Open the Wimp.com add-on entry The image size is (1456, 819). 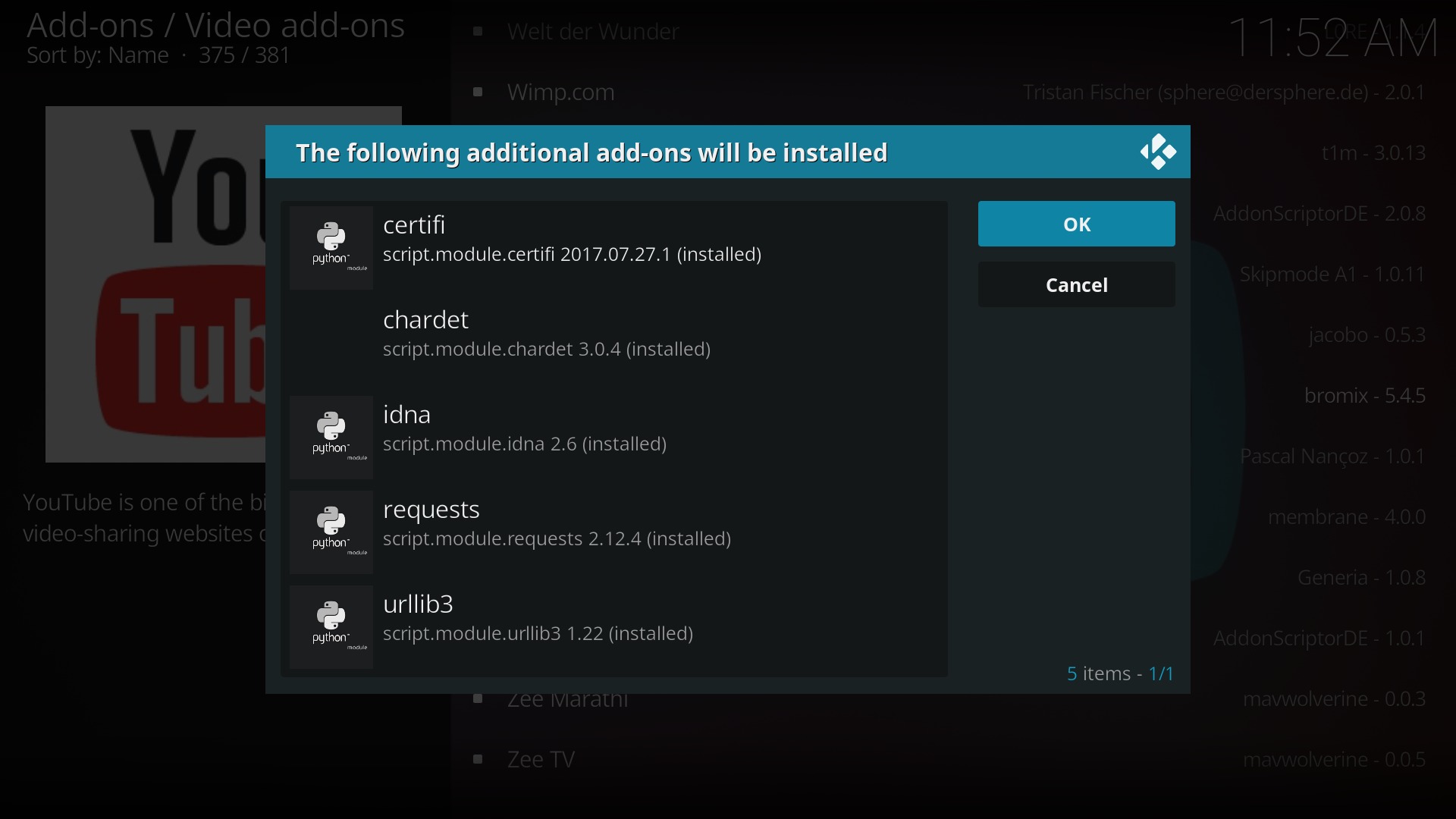point(560,93)
